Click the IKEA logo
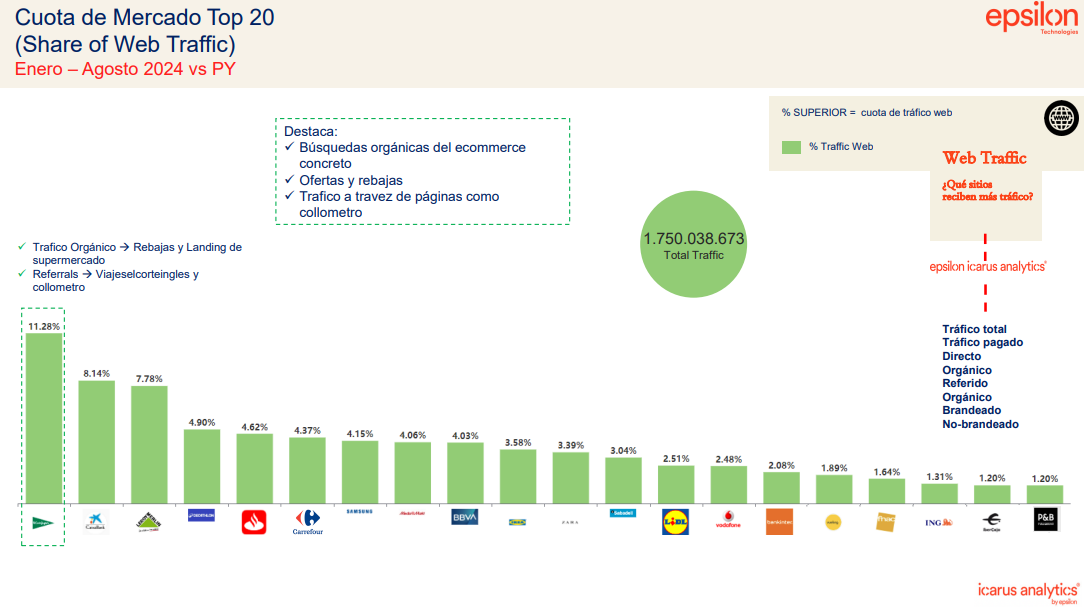 pyautogui.click(x=517, y=522)
